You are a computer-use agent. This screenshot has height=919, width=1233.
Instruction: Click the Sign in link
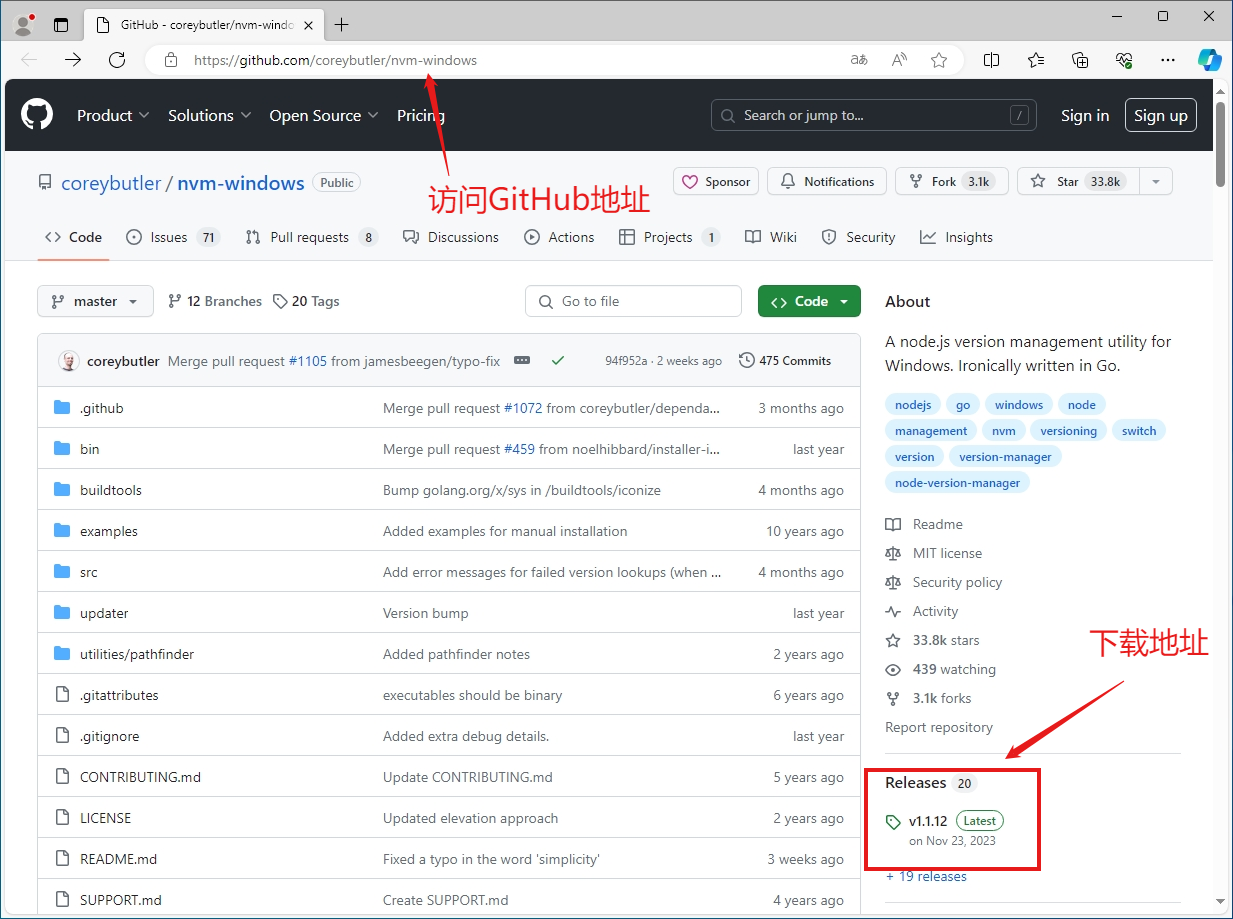(x=1085, y=115)
